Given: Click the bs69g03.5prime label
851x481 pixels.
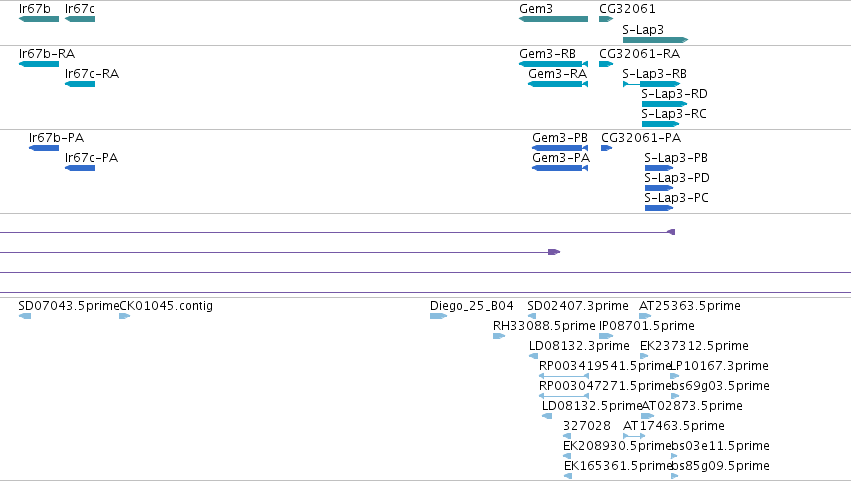Looking at the screenshot, I should click(x=720, y=386).
